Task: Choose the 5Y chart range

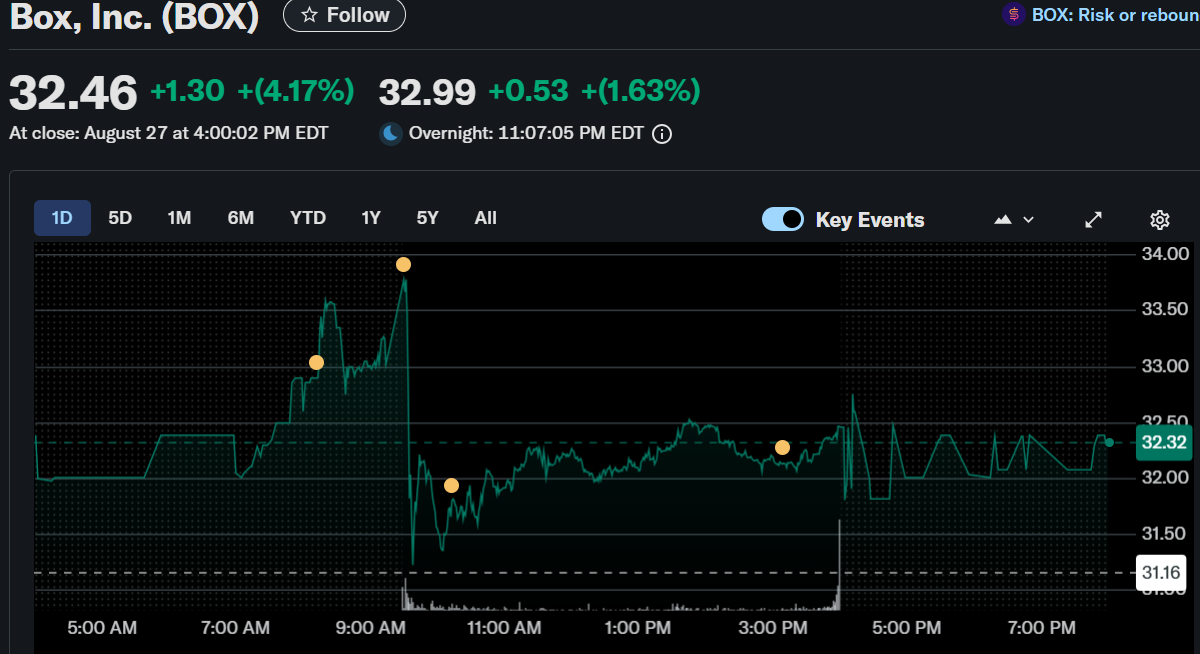Action: click(427, 218)
